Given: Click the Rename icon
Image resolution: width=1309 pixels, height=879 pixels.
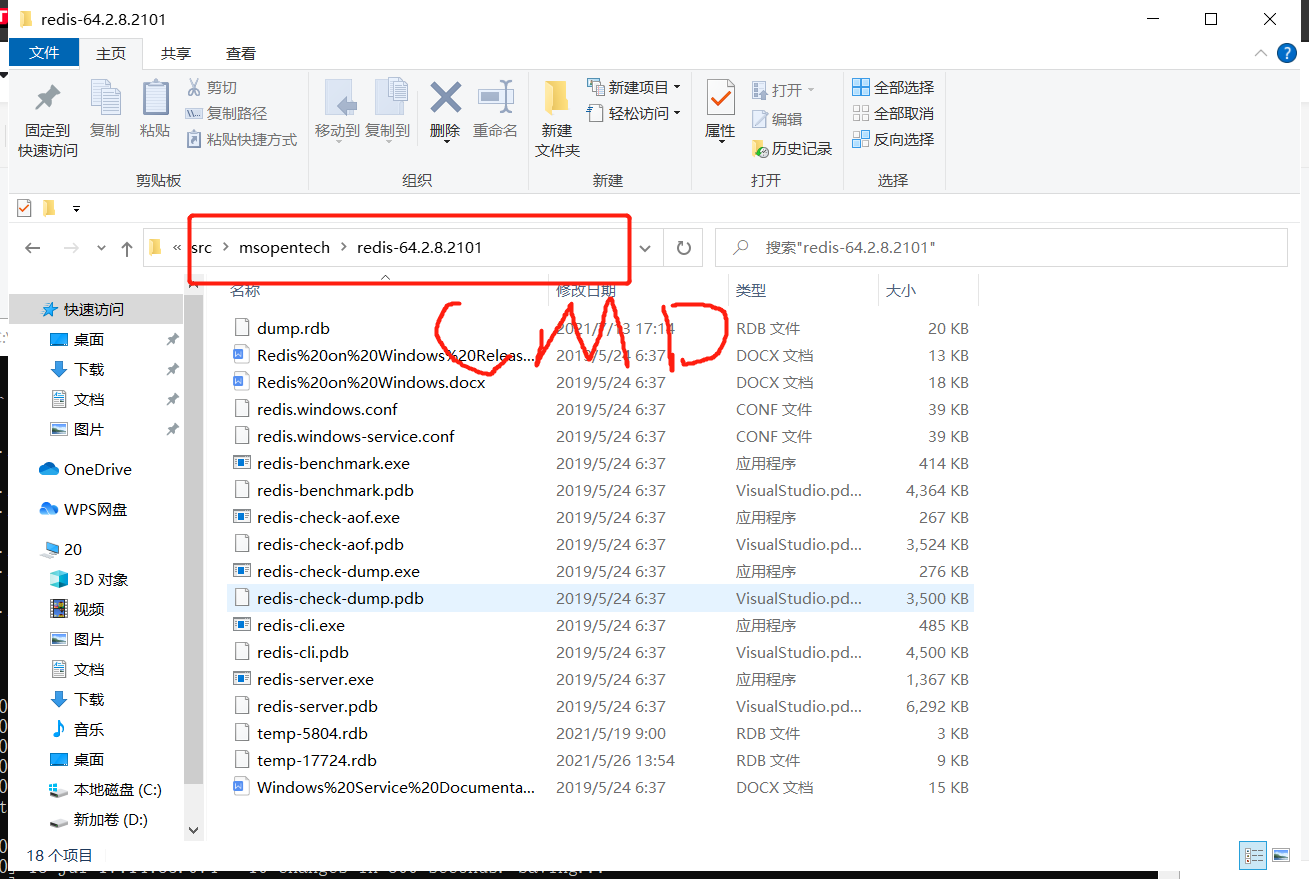Looking at the screenshot, I should [x=495, y=97].
